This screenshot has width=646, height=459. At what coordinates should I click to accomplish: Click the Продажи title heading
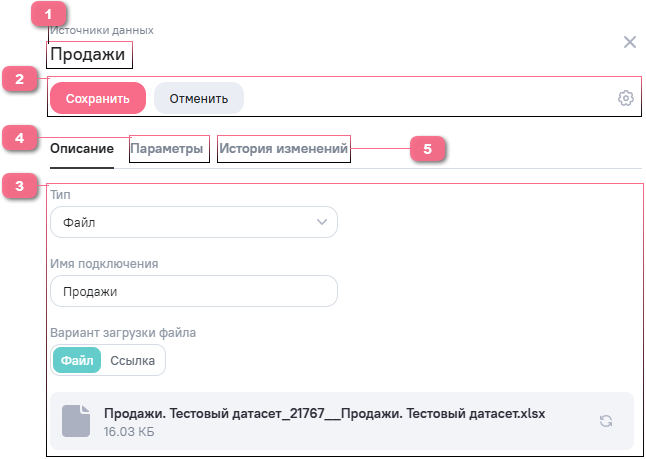(88, 55)
